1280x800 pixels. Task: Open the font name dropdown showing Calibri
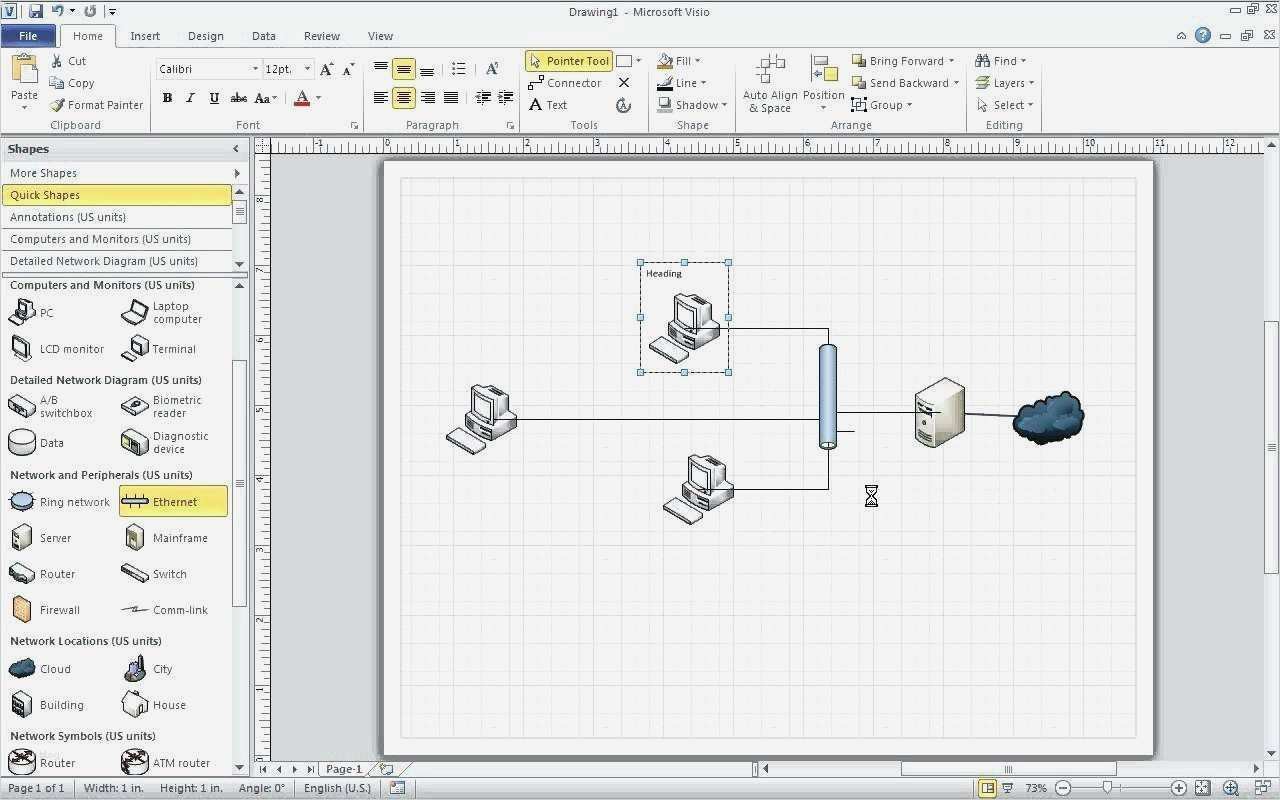click(254, 69)
